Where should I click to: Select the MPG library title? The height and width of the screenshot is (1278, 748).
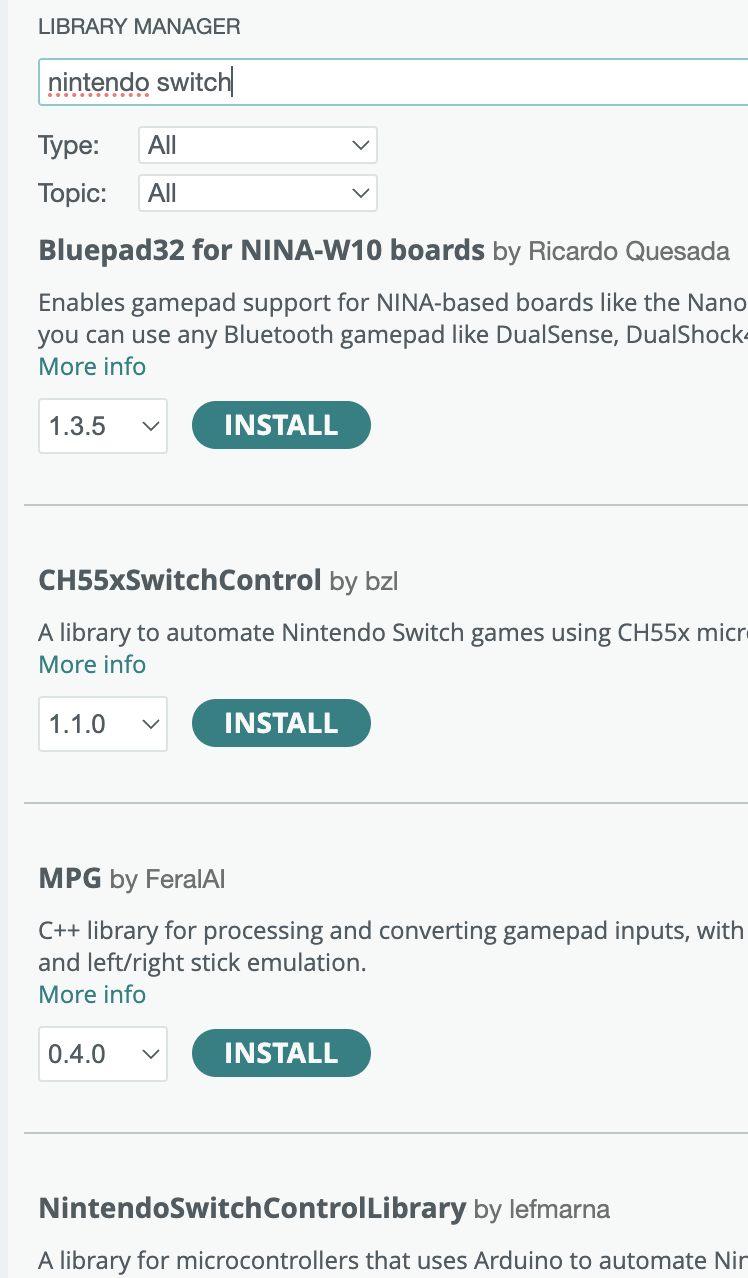pos(70,880)
